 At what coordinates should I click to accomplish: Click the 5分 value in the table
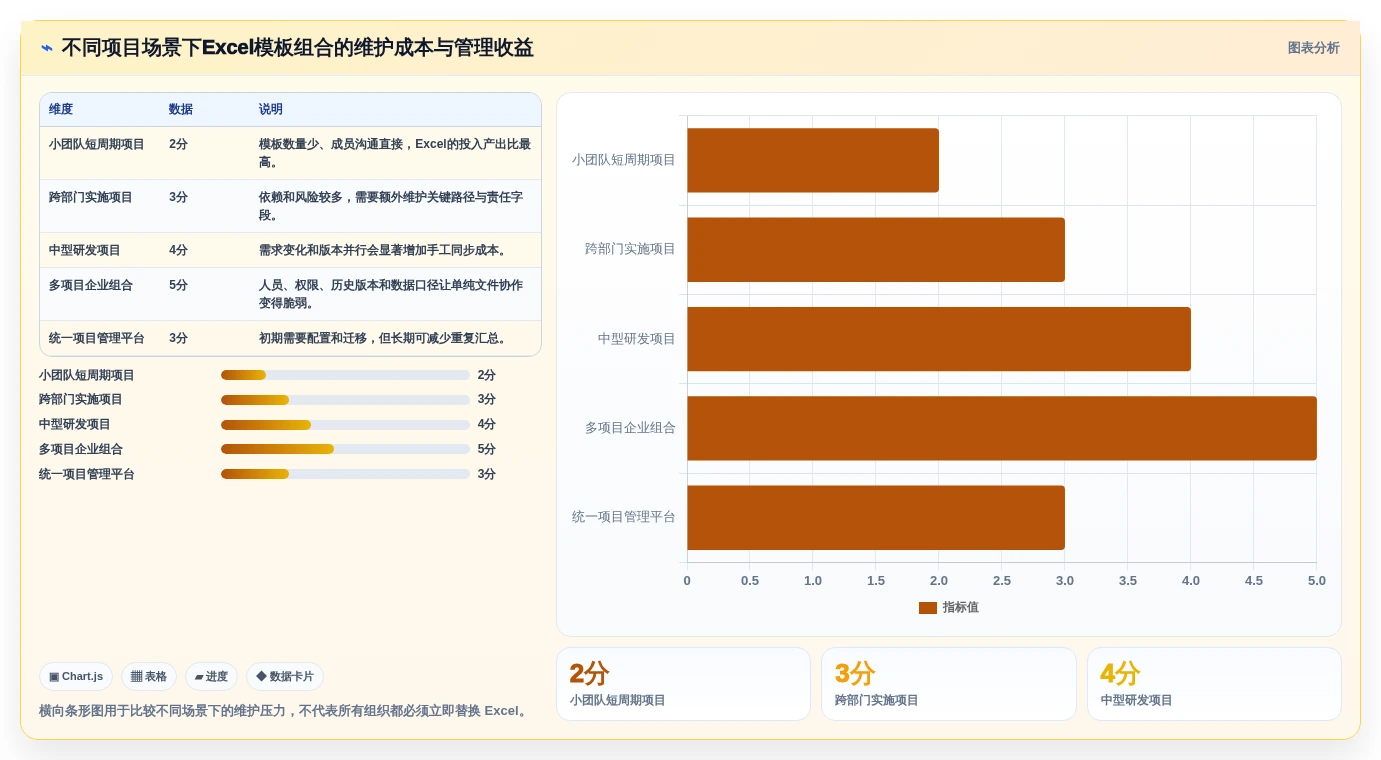(179, 286)
